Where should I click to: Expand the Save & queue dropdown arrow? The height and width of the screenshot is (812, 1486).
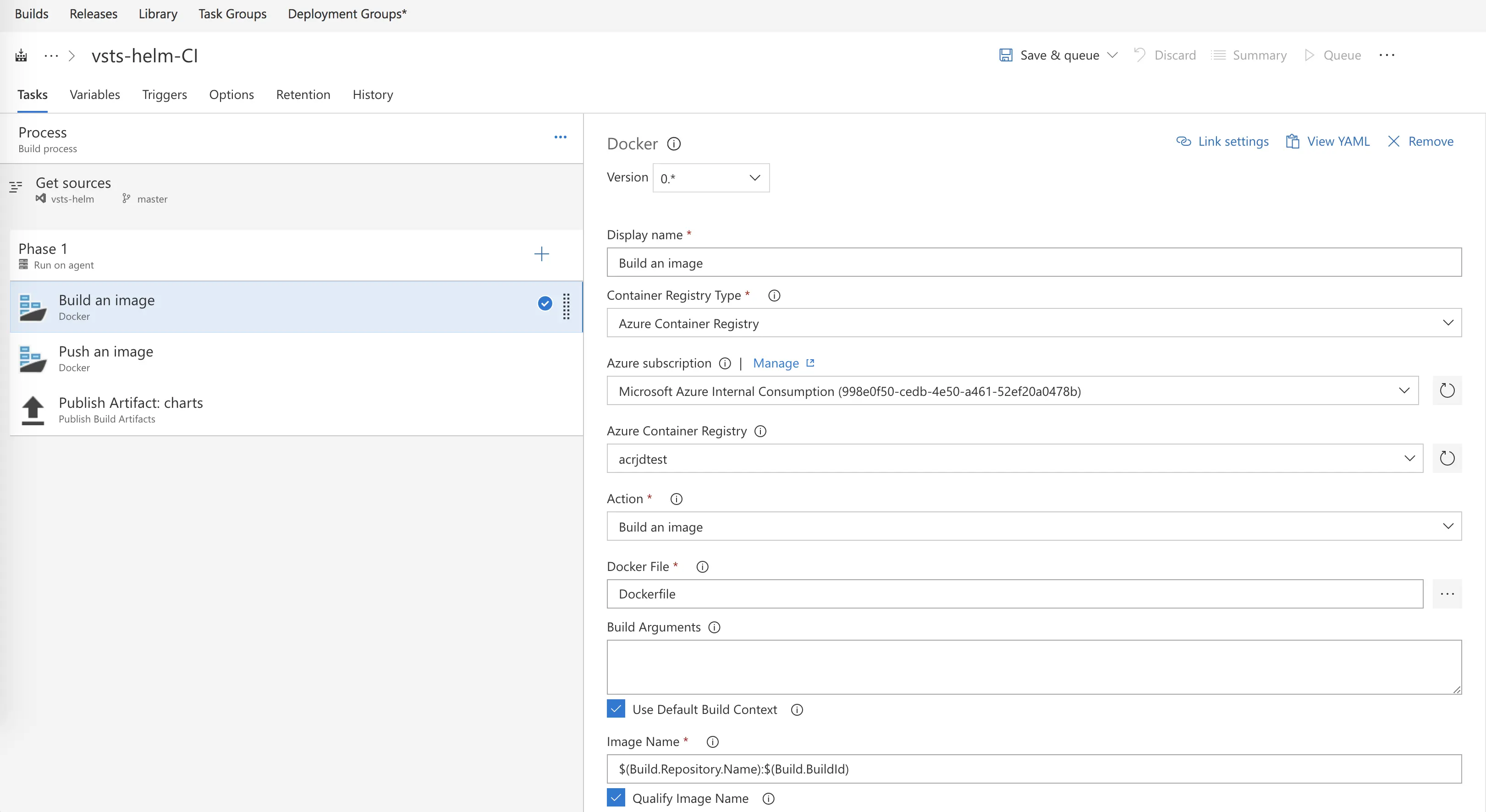click(1113, 55)
